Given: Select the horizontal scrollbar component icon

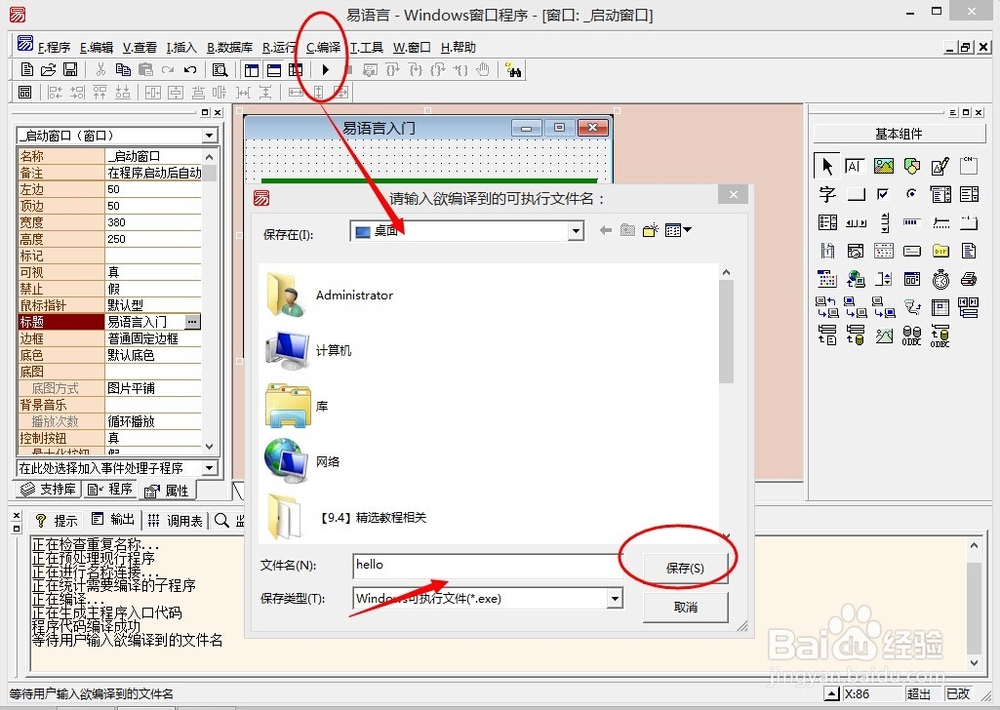Looking at the screenshot, I should click(x=855, y=223).
